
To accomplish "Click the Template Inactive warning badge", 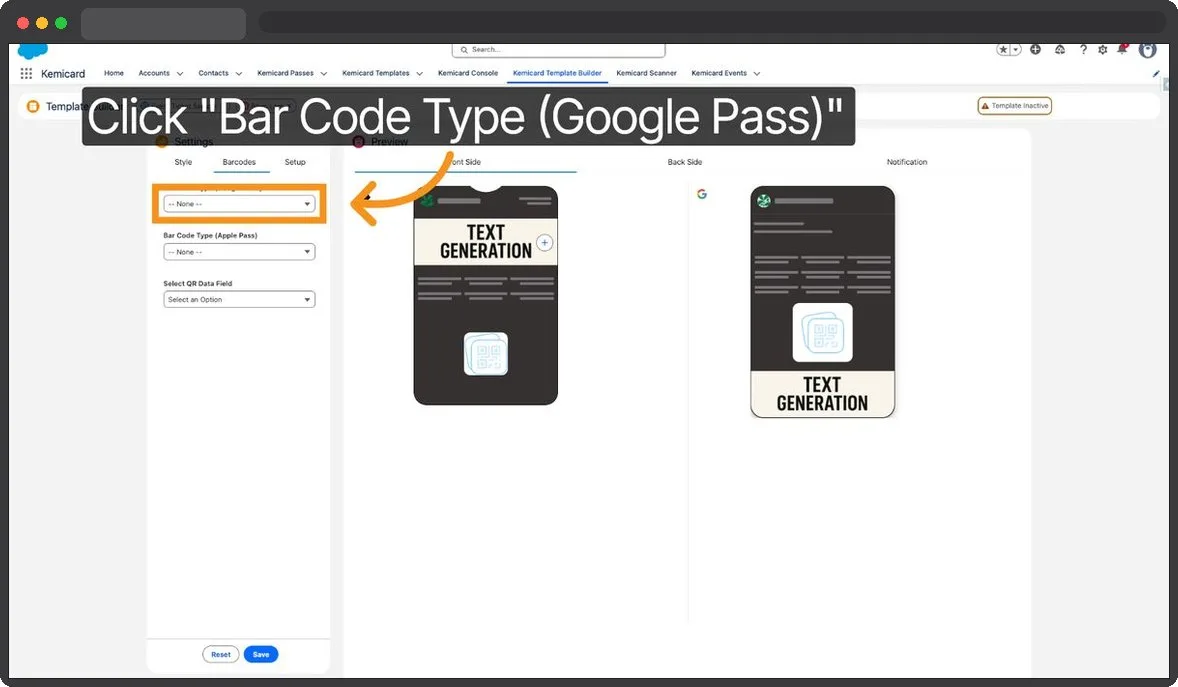I will (1014, 106).
